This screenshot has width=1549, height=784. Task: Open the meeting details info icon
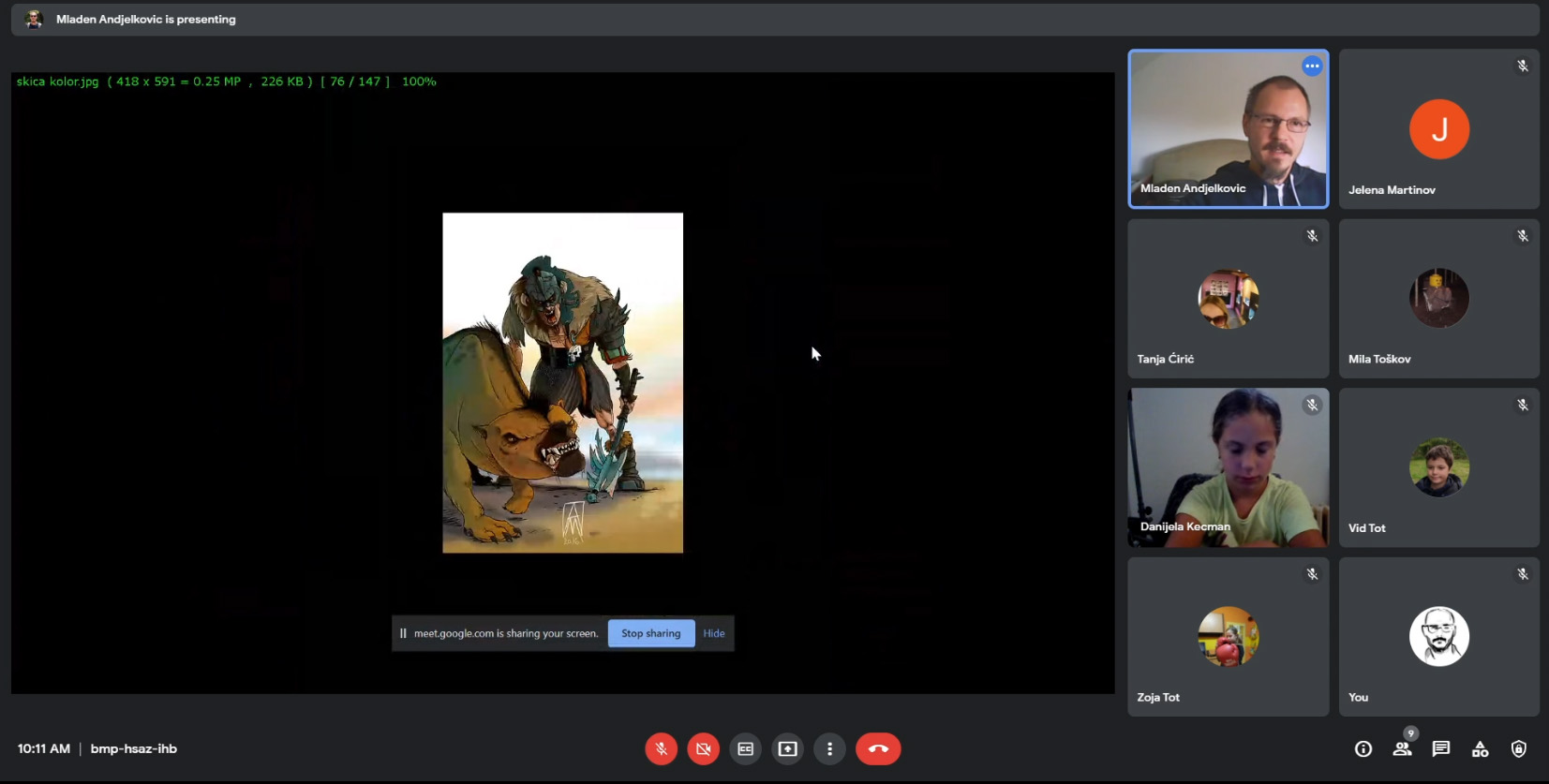pos(1363,748)
